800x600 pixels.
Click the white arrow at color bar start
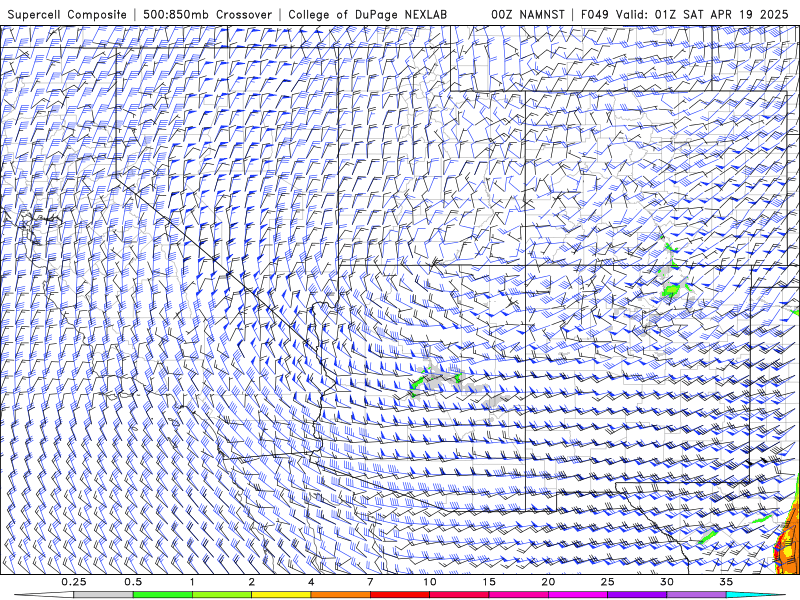44,595
